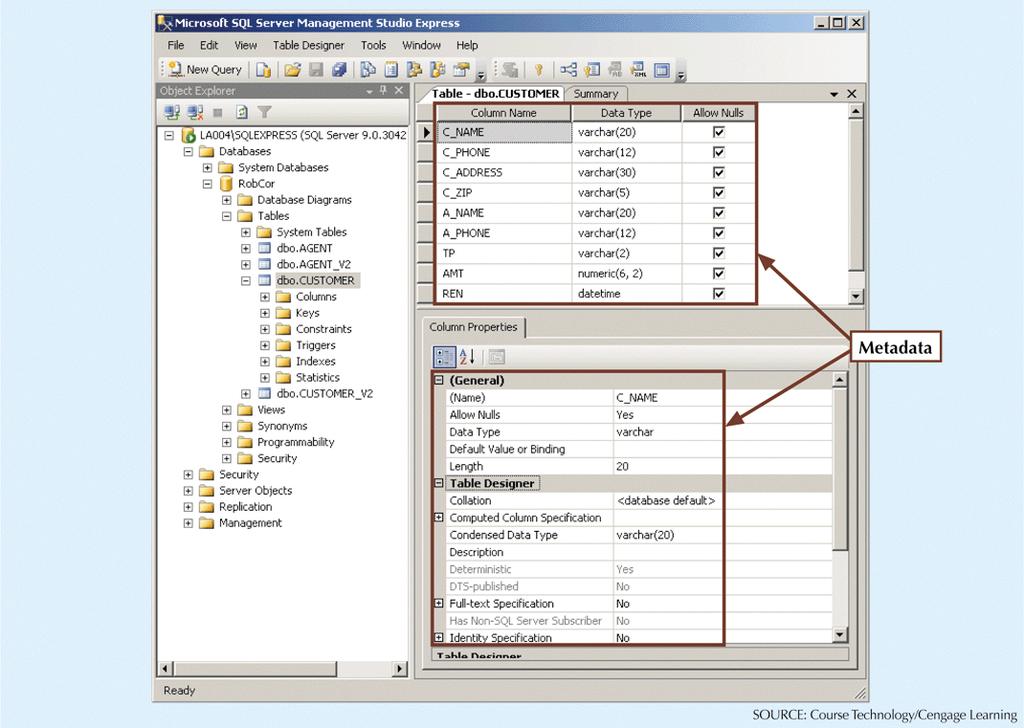Select the Column Properties tab
The width and height of the screenshot is (1024, 728).
[x=473, y=327]
